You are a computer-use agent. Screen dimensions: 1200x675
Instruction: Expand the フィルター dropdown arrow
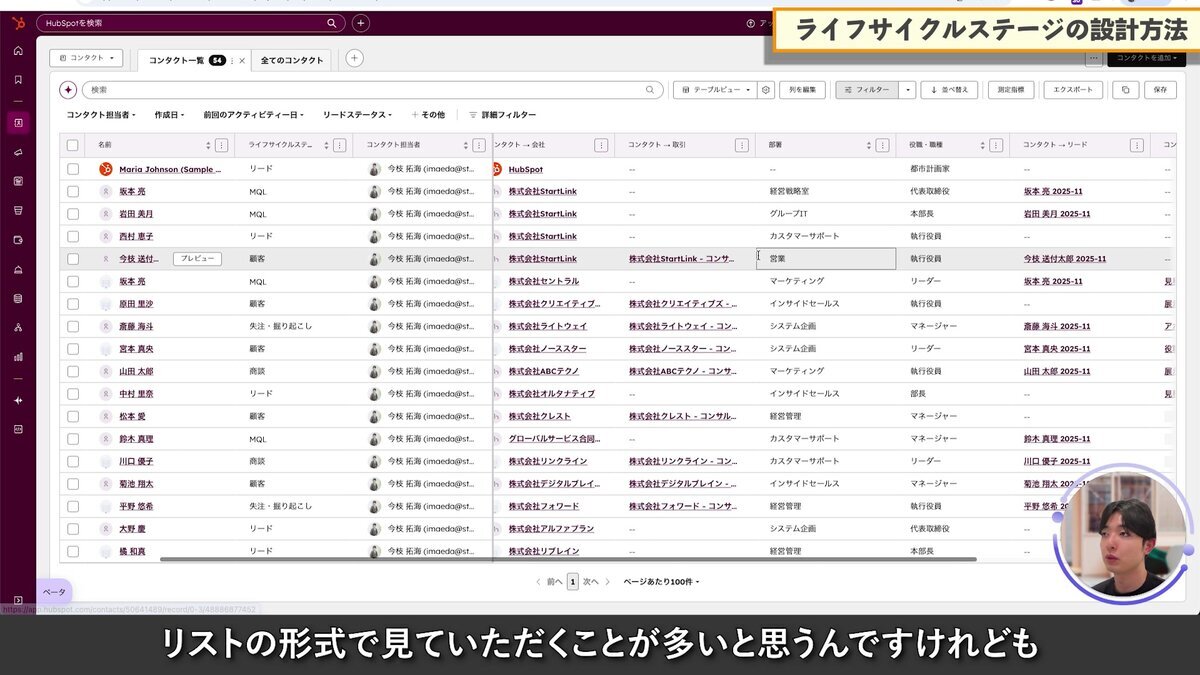click(908, 90)
